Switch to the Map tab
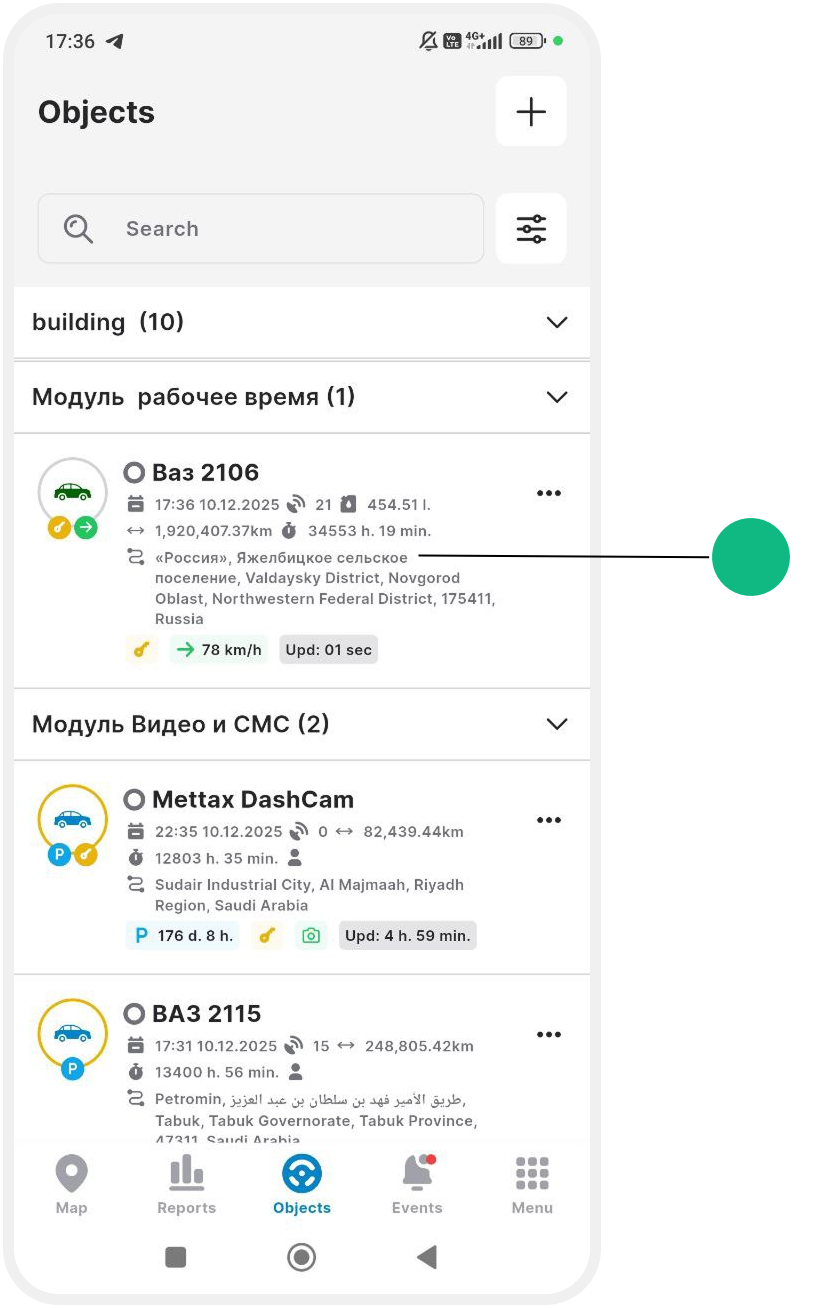814x1308 pixels. [72, 1184]
